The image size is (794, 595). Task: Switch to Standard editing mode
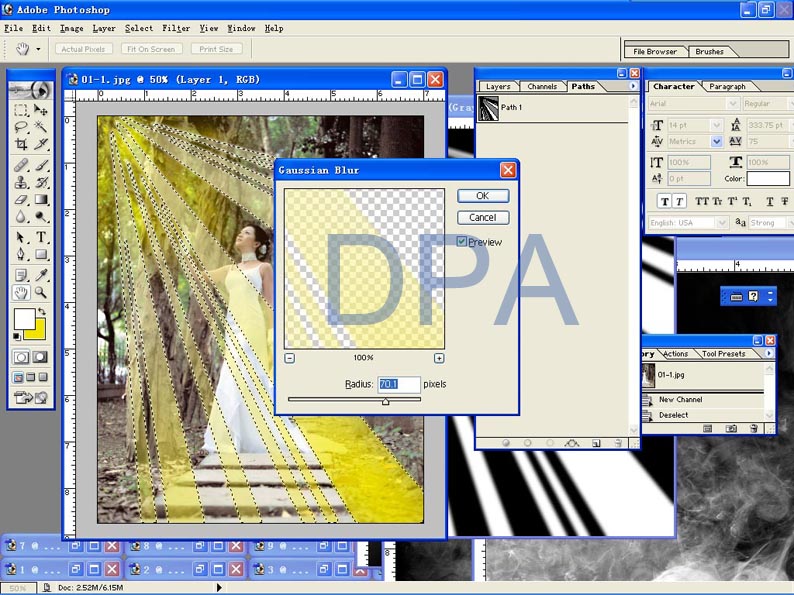click(21, 357)
